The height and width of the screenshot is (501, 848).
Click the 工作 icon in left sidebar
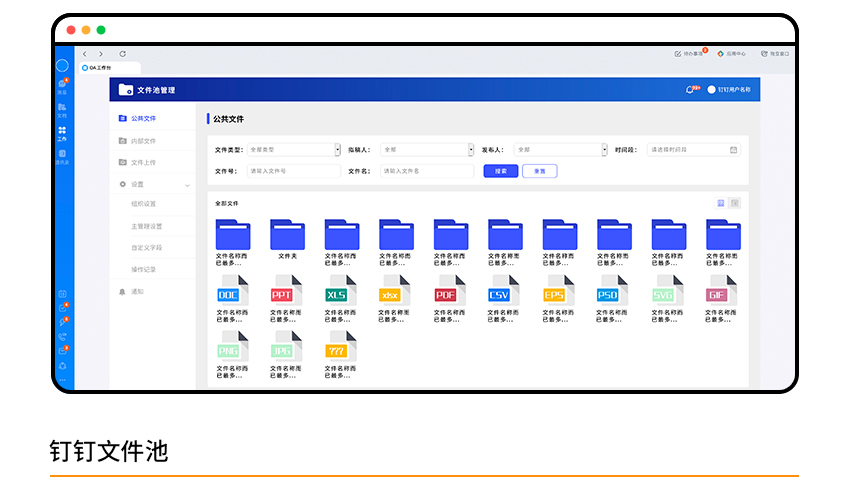[62, 132]
